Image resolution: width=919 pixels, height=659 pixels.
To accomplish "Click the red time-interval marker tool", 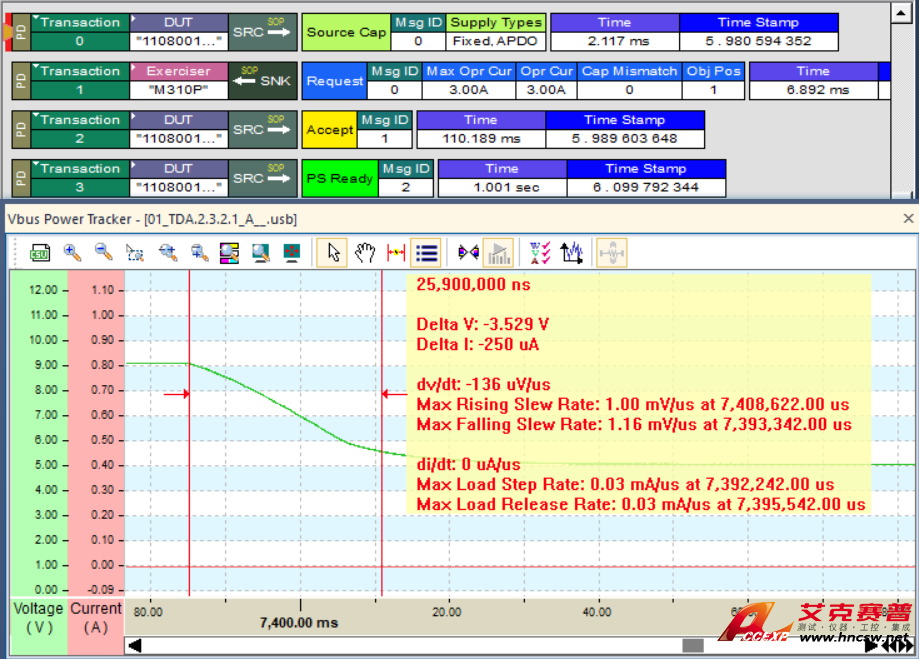I will coord(395,253).
